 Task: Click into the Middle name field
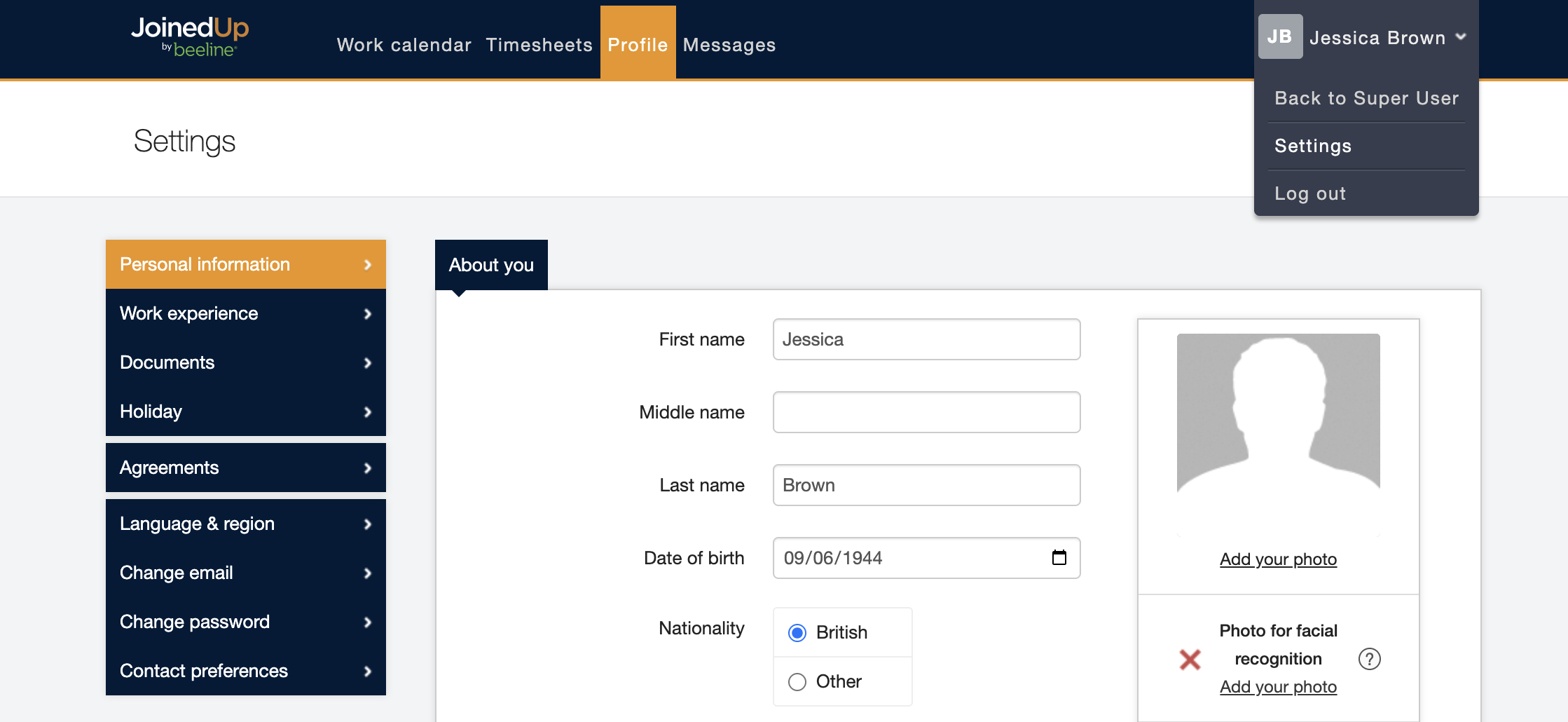926,412
